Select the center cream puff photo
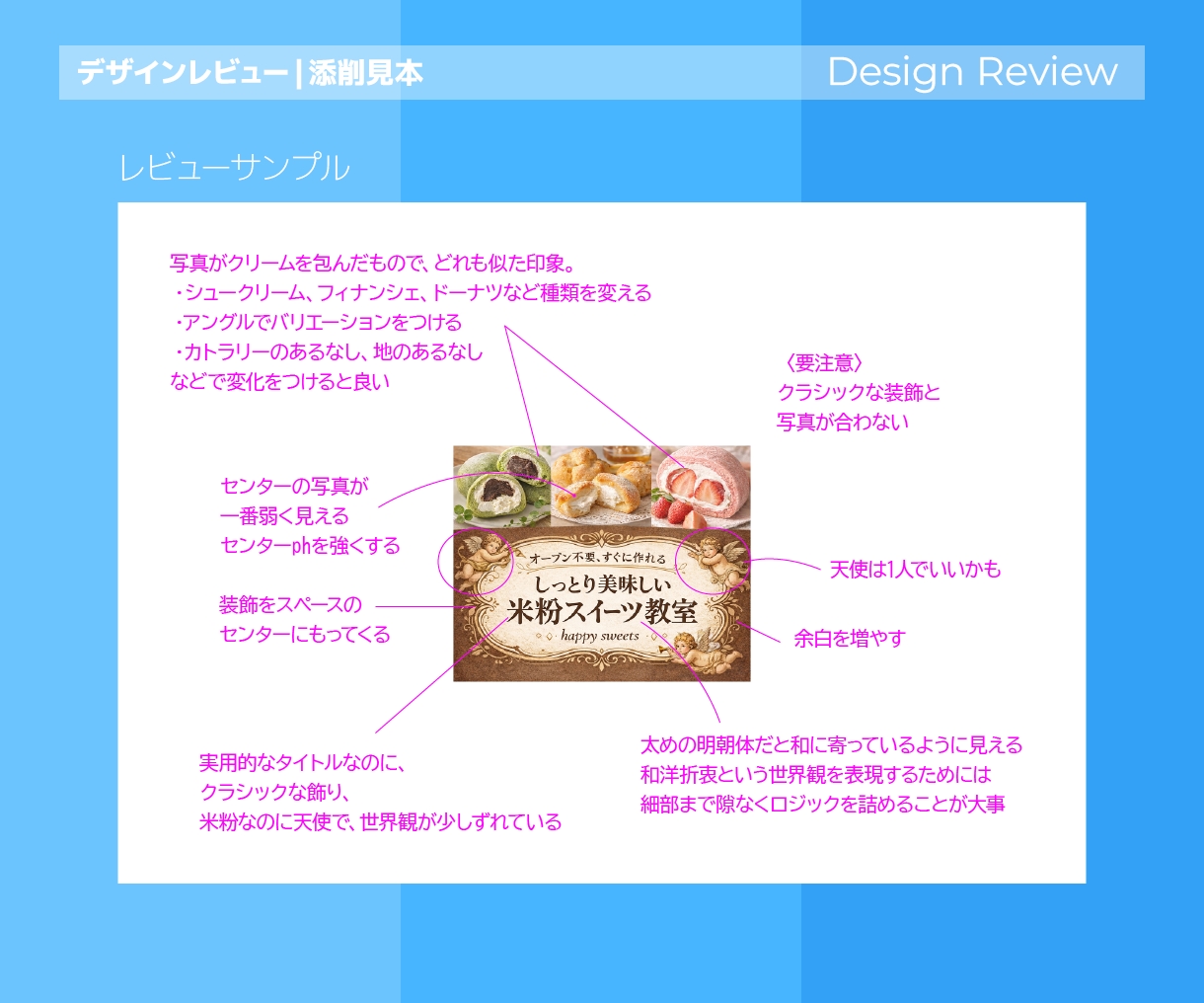This screenshot has height=1003, width=1204. (x=600, y=487)
